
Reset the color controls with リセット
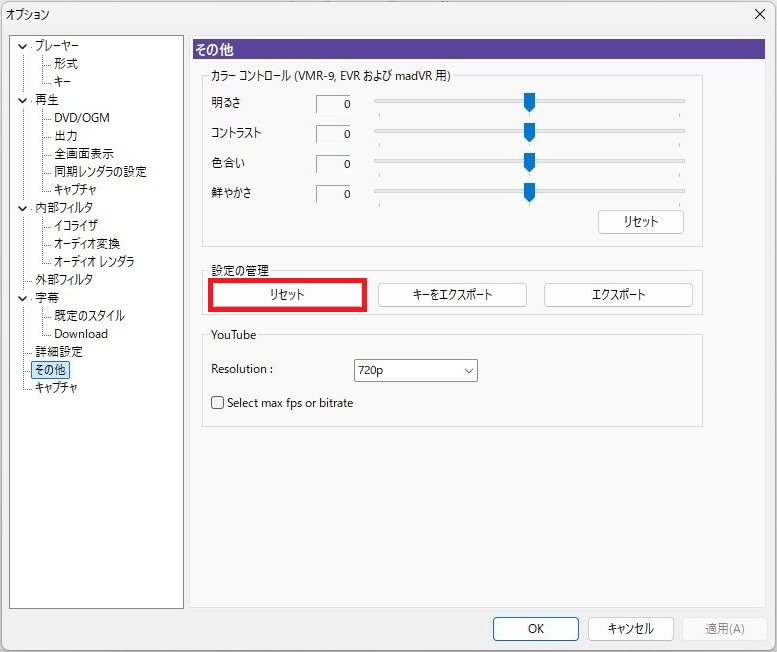(640, 222)
